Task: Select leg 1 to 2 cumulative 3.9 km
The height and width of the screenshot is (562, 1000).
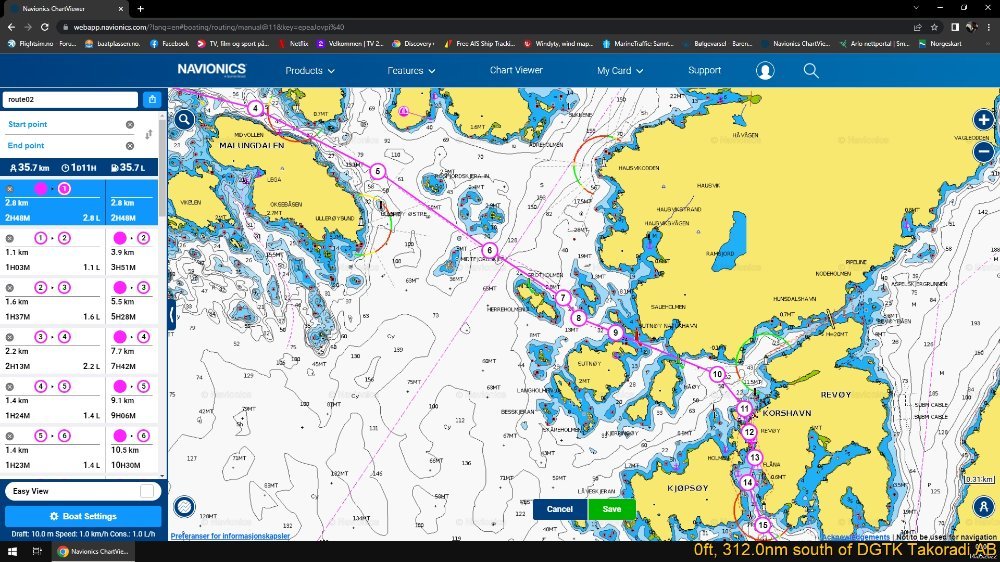Action: click(x=132, y=253)
